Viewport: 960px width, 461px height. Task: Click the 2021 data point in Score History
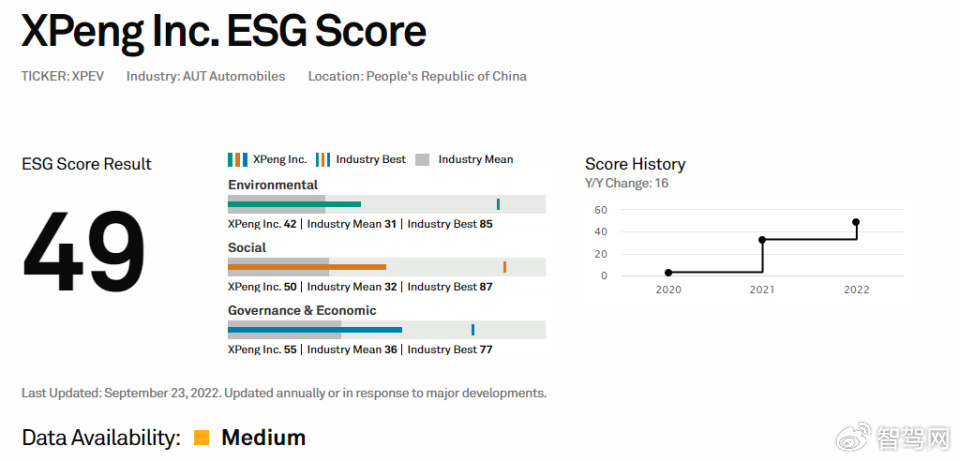pos(762,240)
